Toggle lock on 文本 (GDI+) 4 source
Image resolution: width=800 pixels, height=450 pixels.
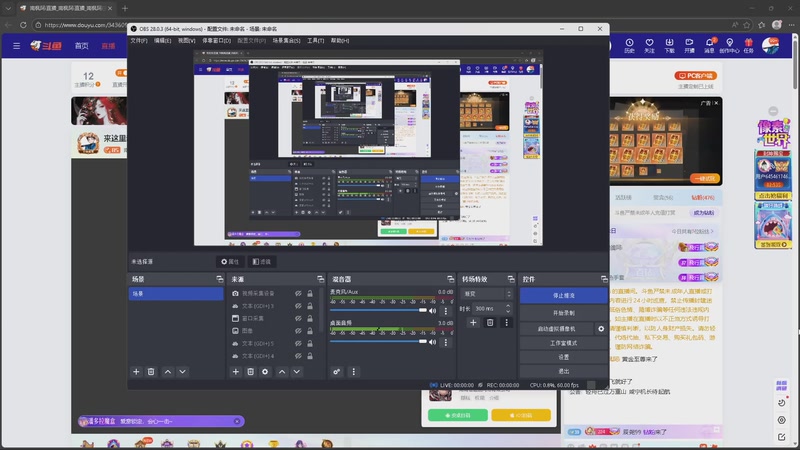pos(310,356)
